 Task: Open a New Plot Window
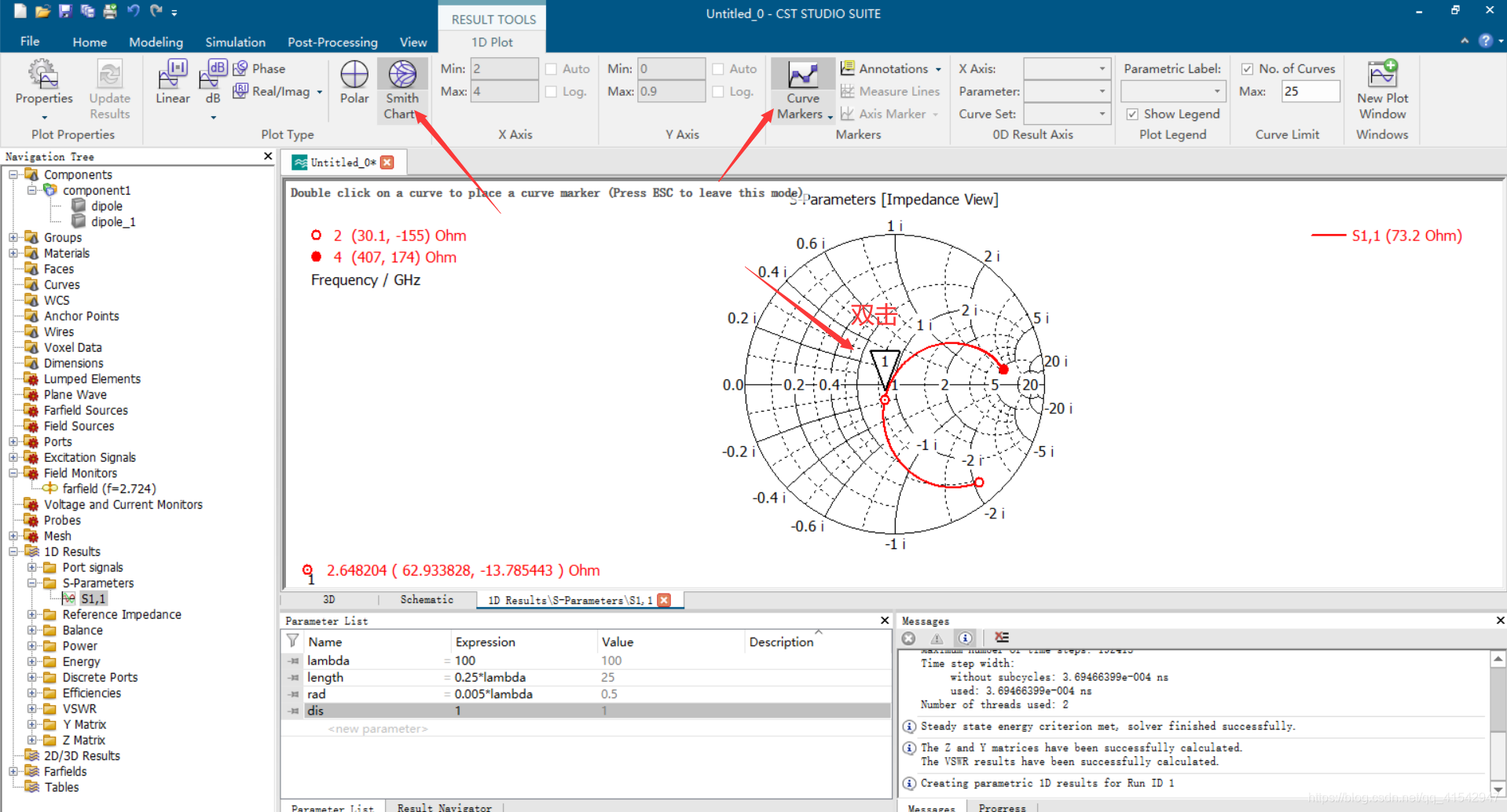pyautogui.click(x=1382, y=89)
